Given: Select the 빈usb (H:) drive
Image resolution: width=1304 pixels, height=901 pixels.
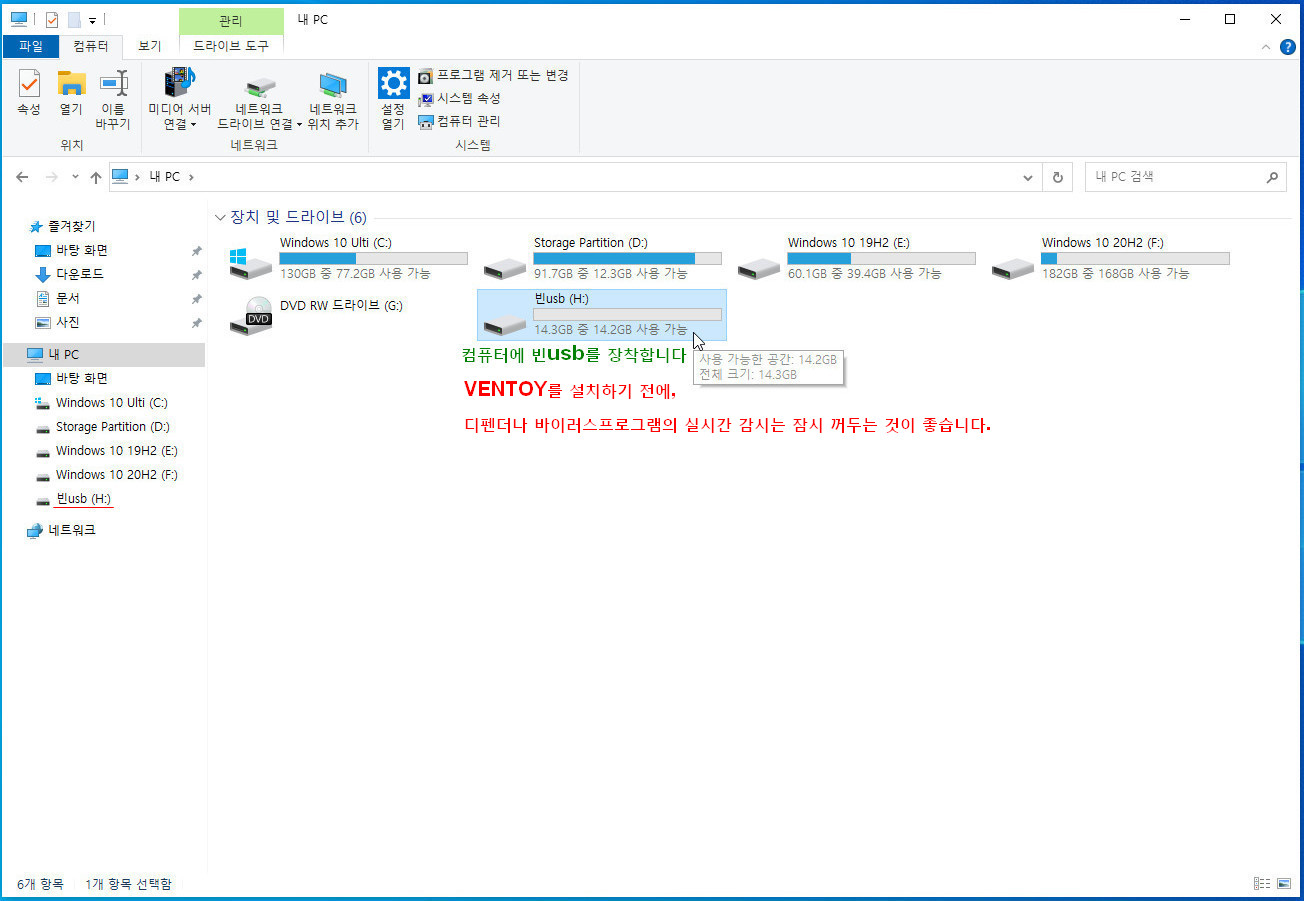Looking at the screenshot, I should 602,315.
